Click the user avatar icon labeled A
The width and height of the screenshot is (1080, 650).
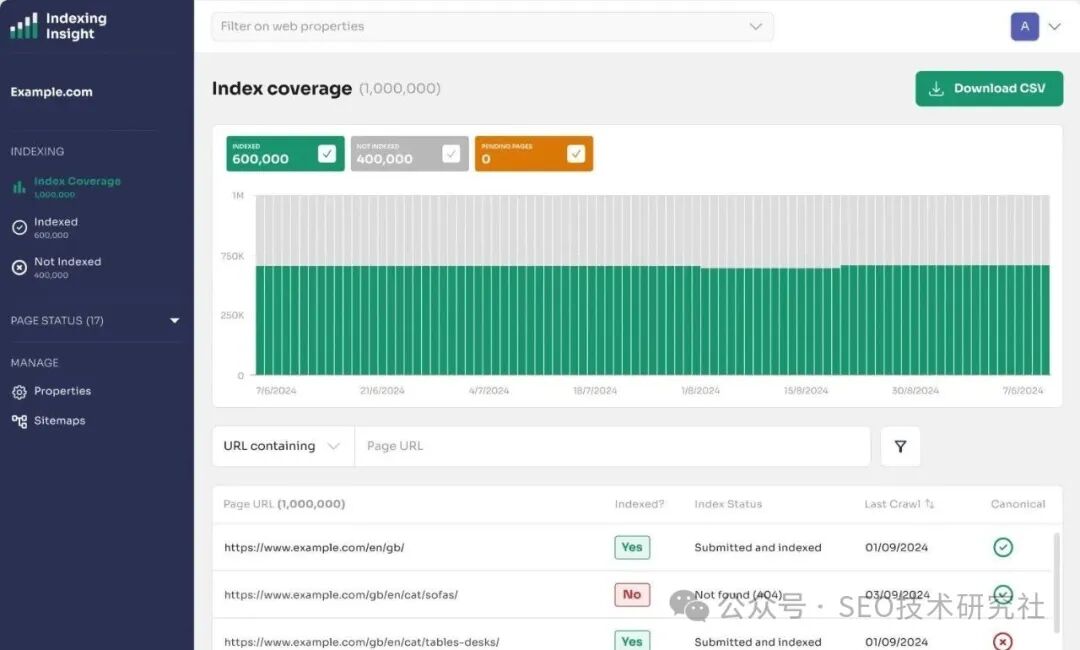(1024, 27)
